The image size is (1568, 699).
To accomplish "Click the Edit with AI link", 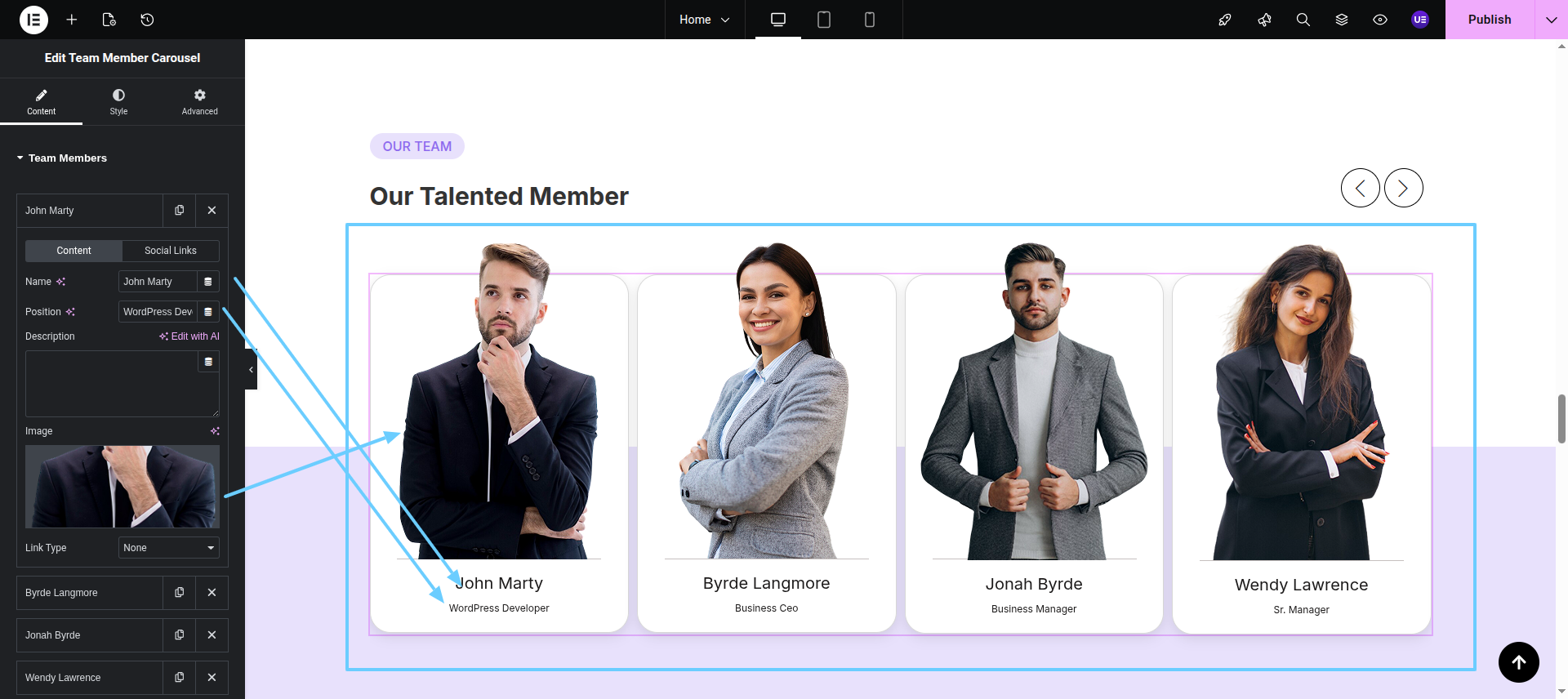I will click(189, 336).
